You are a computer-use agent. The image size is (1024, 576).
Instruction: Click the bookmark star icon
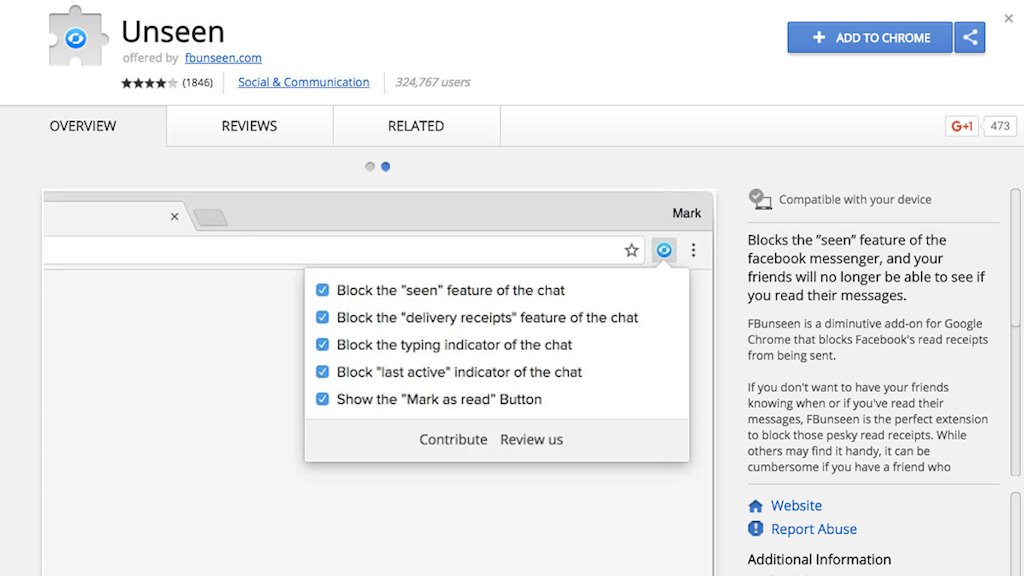[631, 250]
